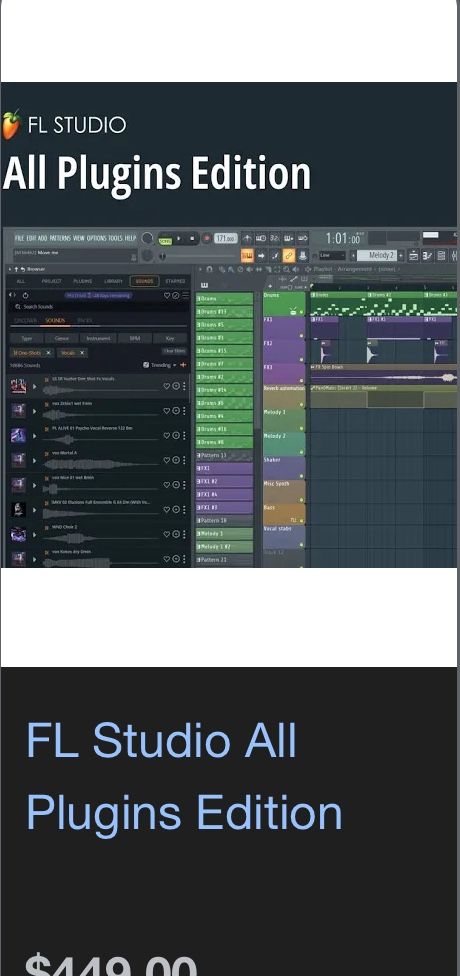Toggle the checkbox left of Trending
460x976 pixels.
pos(146,365)
